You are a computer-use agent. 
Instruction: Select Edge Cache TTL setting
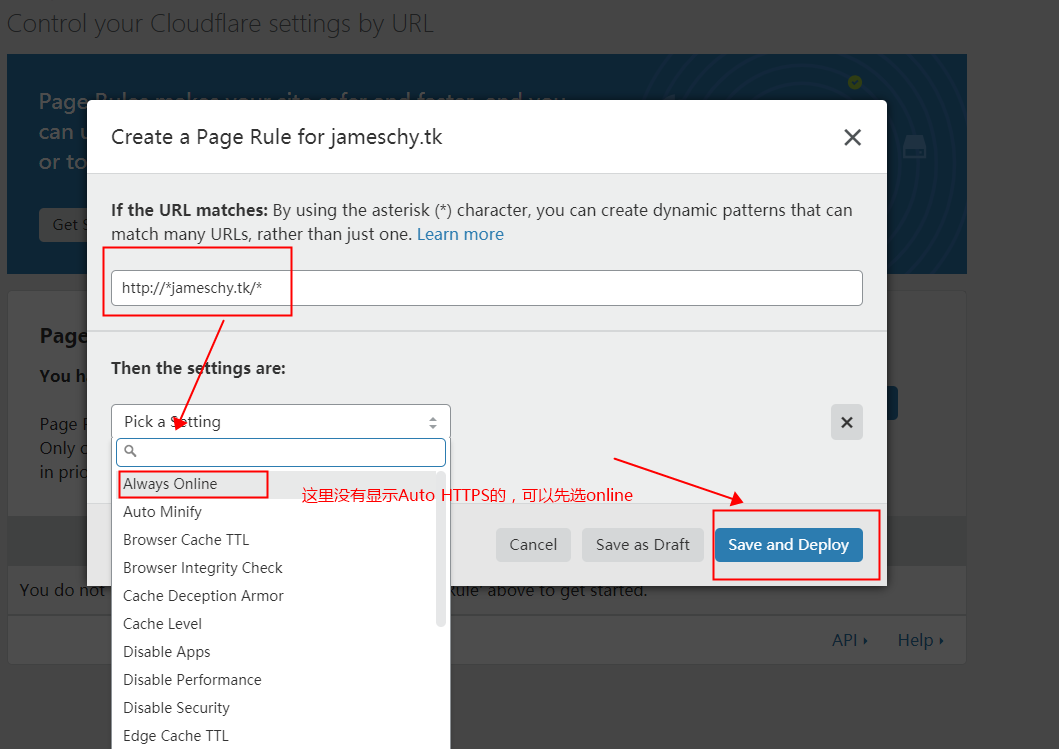click(x=274, y=735)
